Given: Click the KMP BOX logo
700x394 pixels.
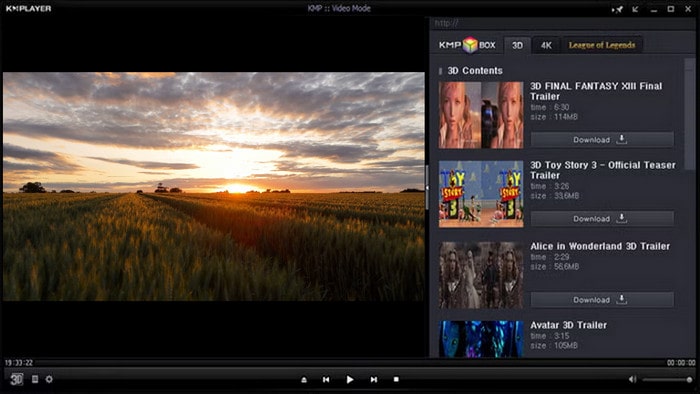Looking at the screenshot, I should [467, 45].
